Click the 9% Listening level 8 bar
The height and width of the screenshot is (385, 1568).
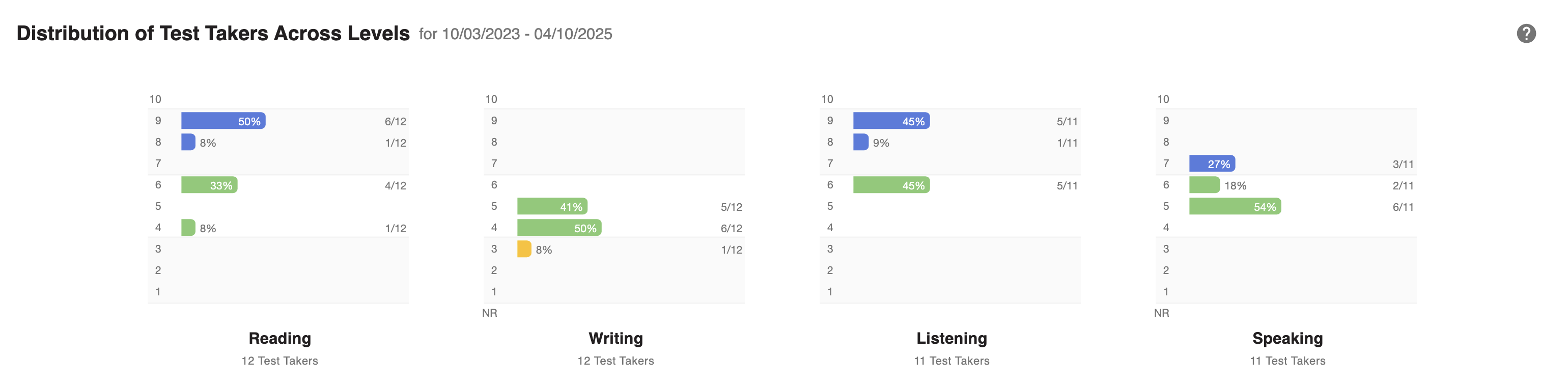[x=861, y=142]
